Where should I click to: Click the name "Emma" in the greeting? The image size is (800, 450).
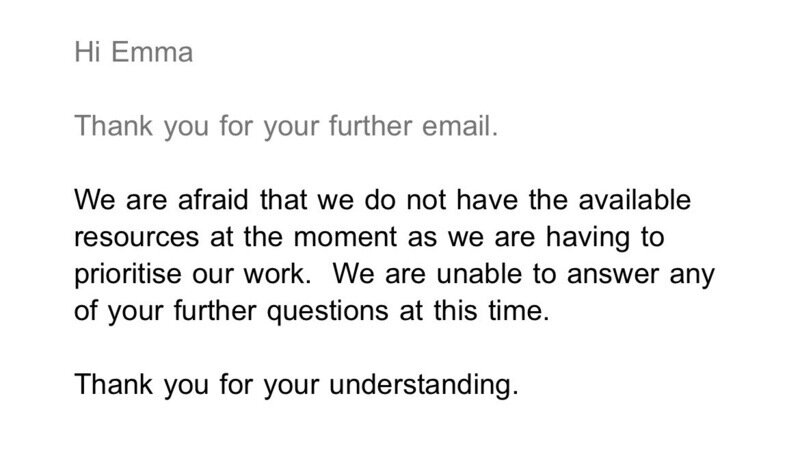coord(151,52)
